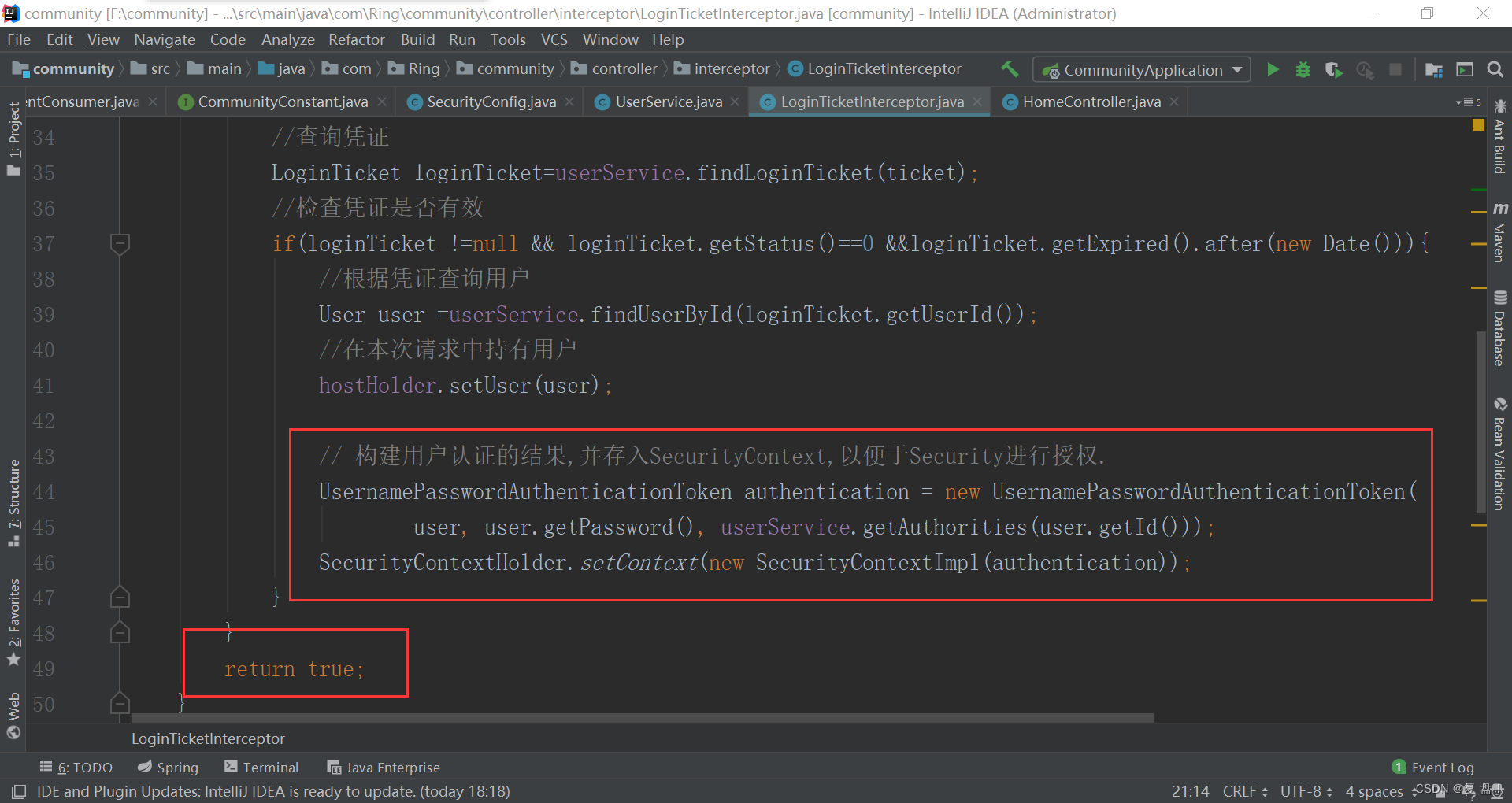
Task: Click the stop square icon in the toolbar
Action: (1395, 69)
